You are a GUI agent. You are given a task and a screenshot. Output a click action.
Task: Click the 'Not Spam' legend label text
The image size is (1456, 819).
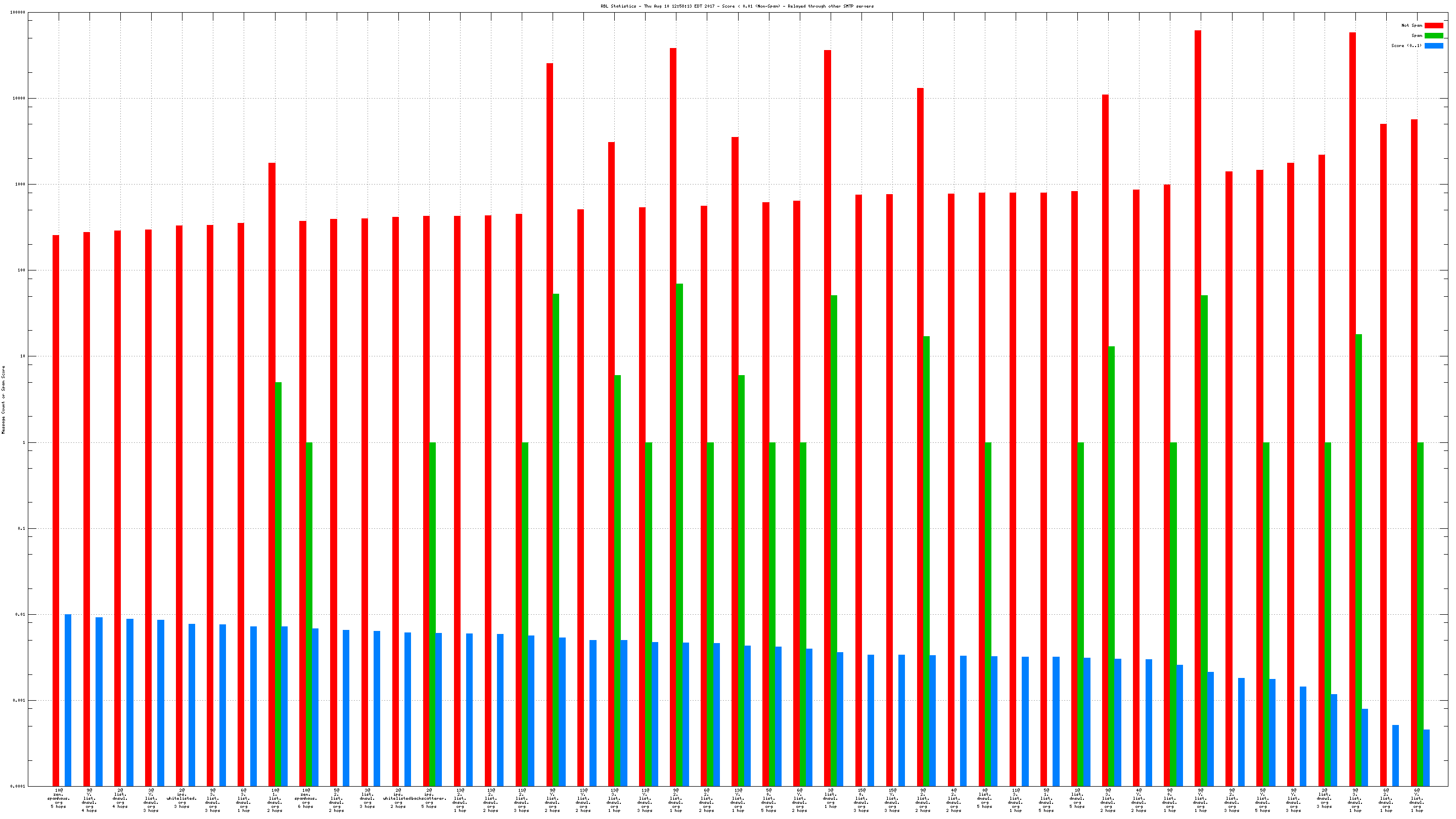point(1412,25)
